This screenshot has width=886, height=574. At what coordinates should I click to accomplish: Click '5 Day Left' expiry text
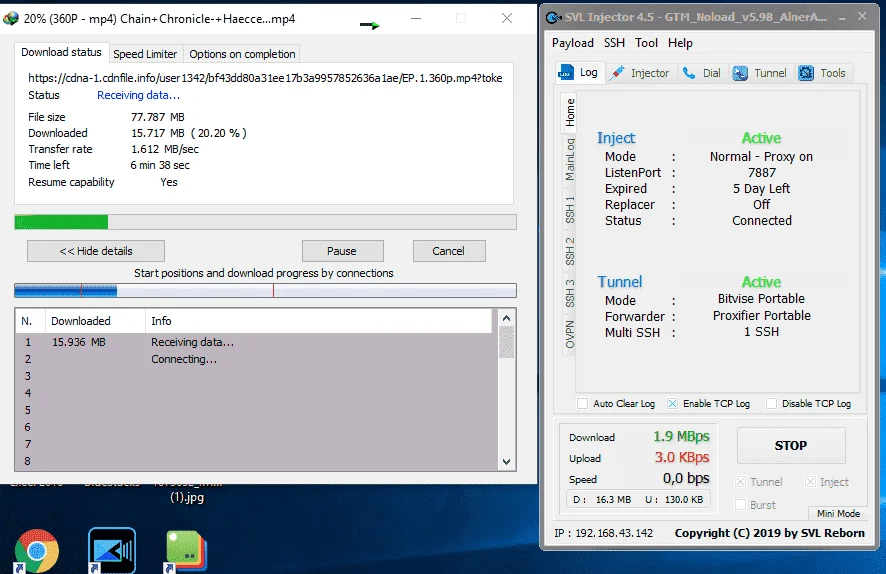tap(762, 189)
